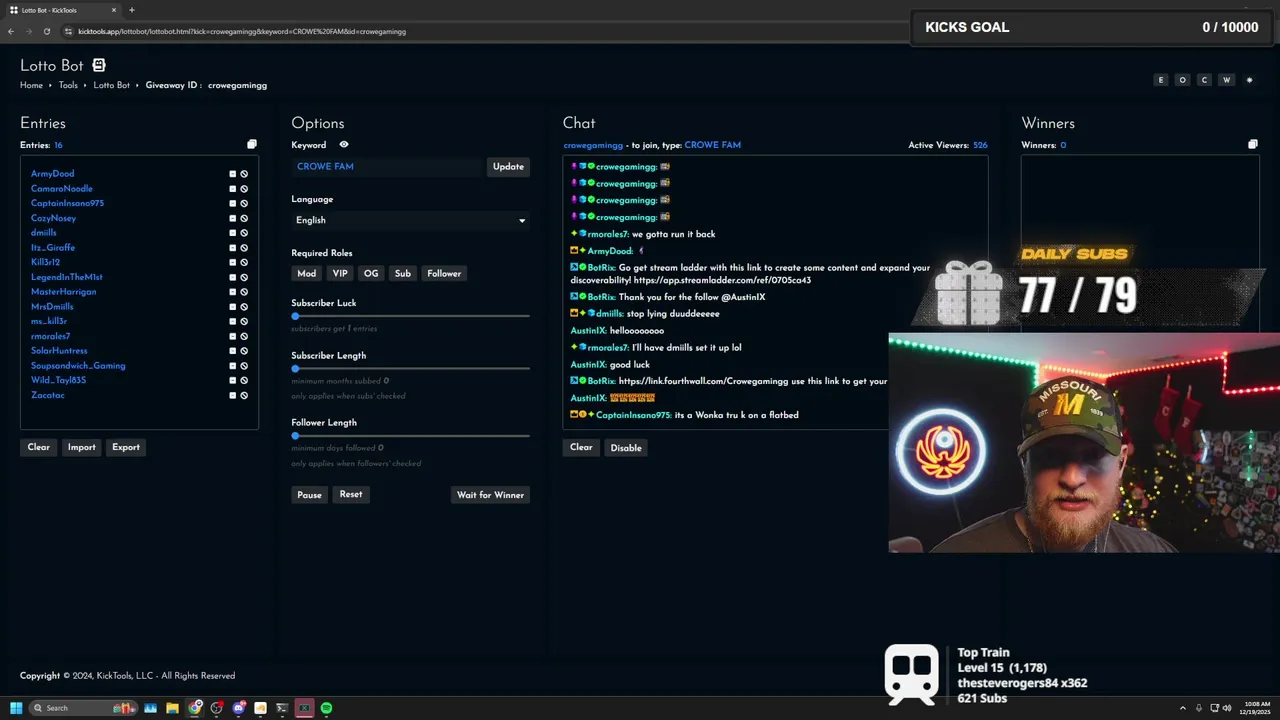Click the ban icon for Wild_Tayl835
The width and height of the screenshot is (1280, 720).
(244, 380)
